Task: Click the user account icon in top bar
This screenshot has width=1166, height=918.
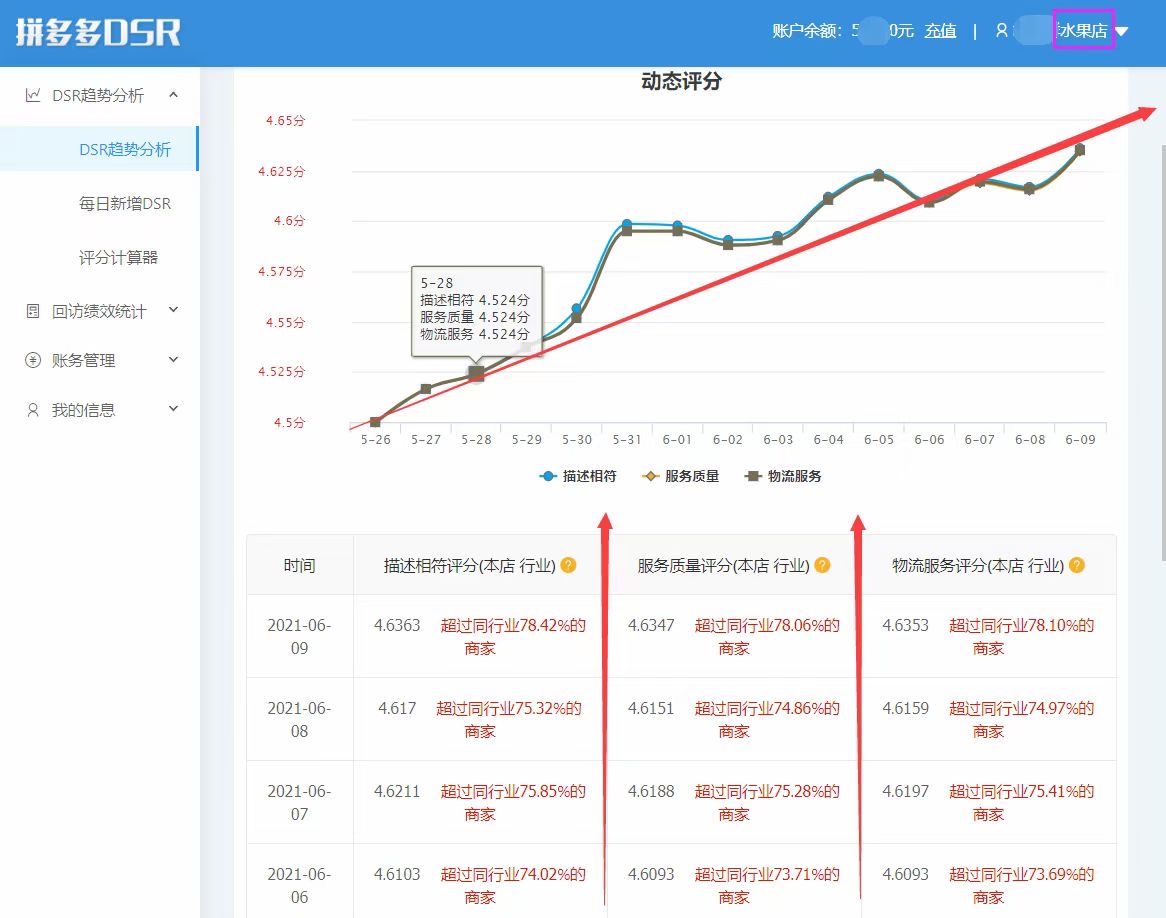Action: (1001, 30)
